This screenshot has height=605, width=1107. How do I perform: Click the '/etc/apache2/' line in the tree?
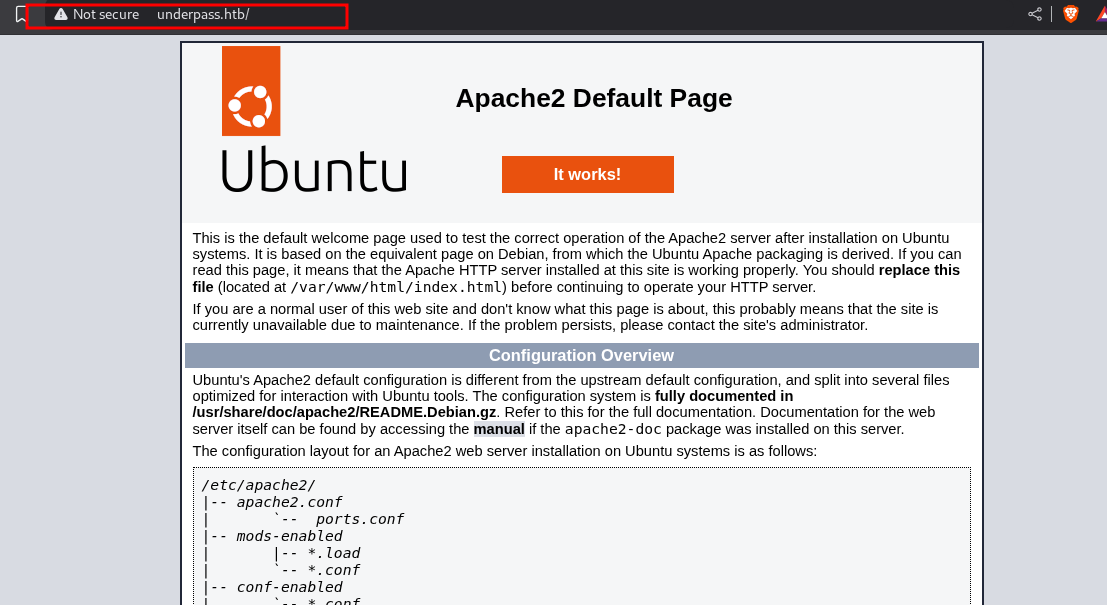pyautogui.click(x=258, y=486)
